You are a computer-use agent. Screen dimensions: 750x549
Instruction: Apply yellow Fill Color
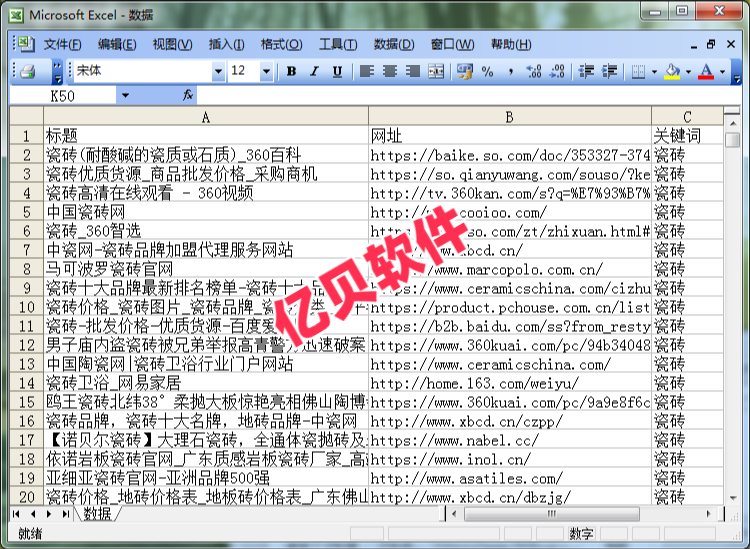672,72
